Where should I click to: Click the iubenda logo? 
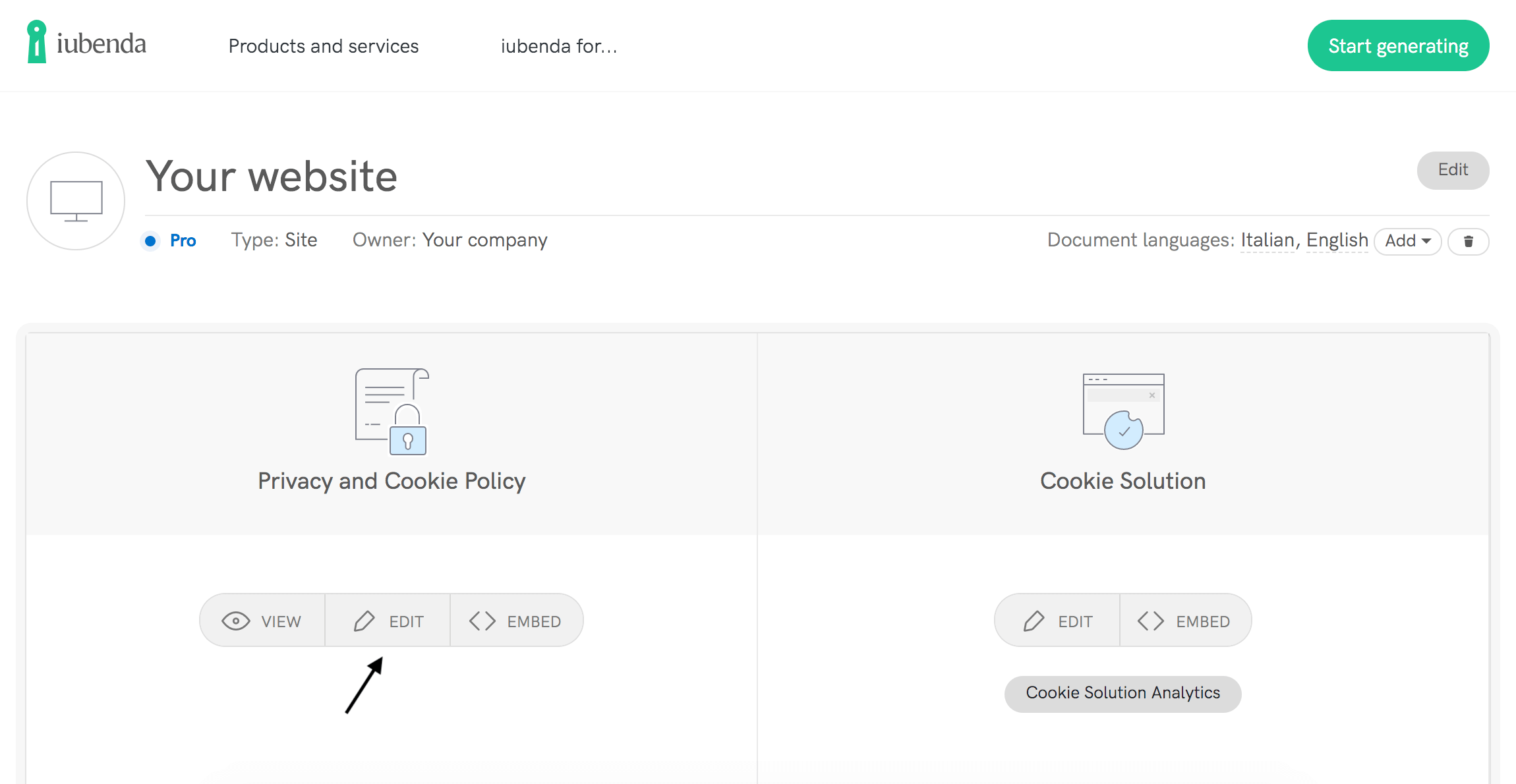click(86, 44)
